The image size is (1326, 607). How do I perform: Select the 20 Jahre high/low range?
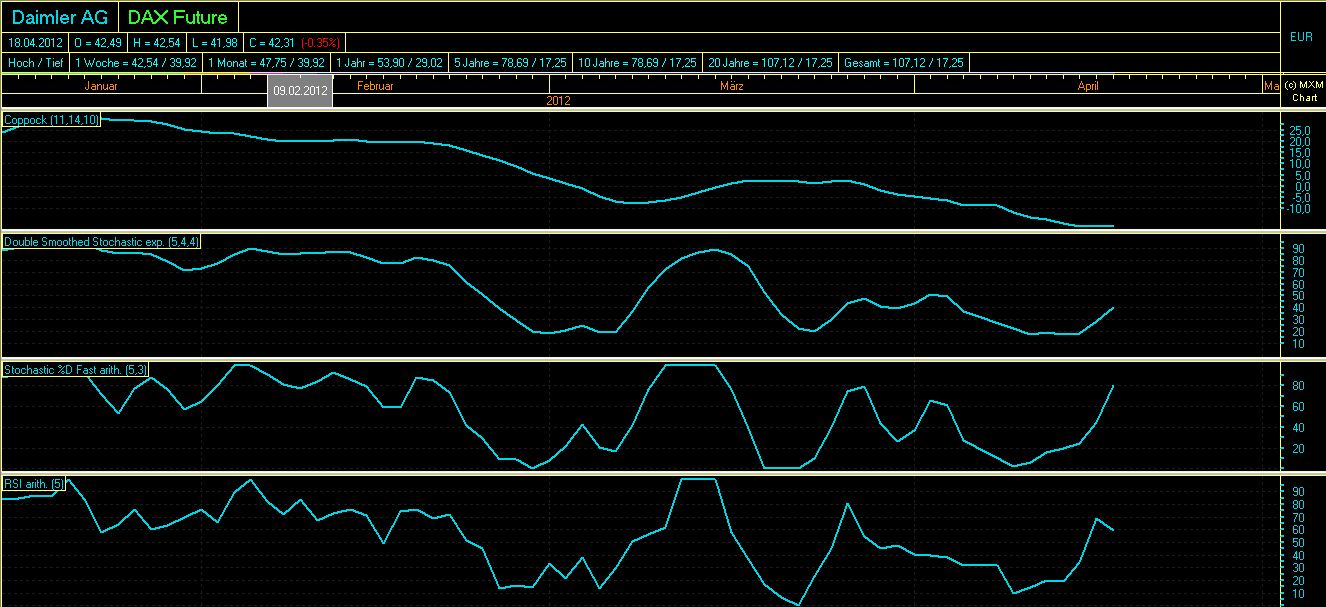[771, 62]
